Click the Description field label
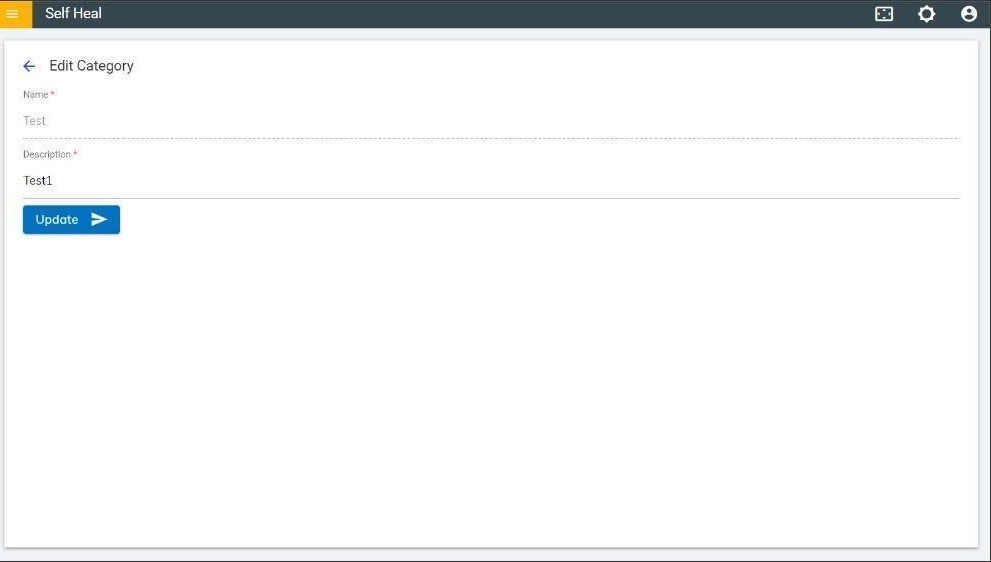This screenshot has width=991, height=562. click(47, 154)
